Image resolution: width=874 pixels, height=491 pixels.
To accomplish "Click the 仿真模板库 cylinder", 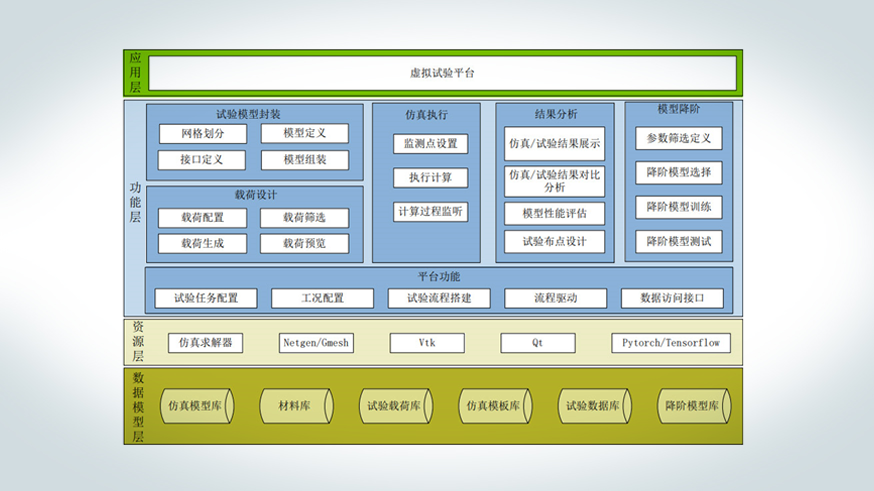I will click(494, 406).
